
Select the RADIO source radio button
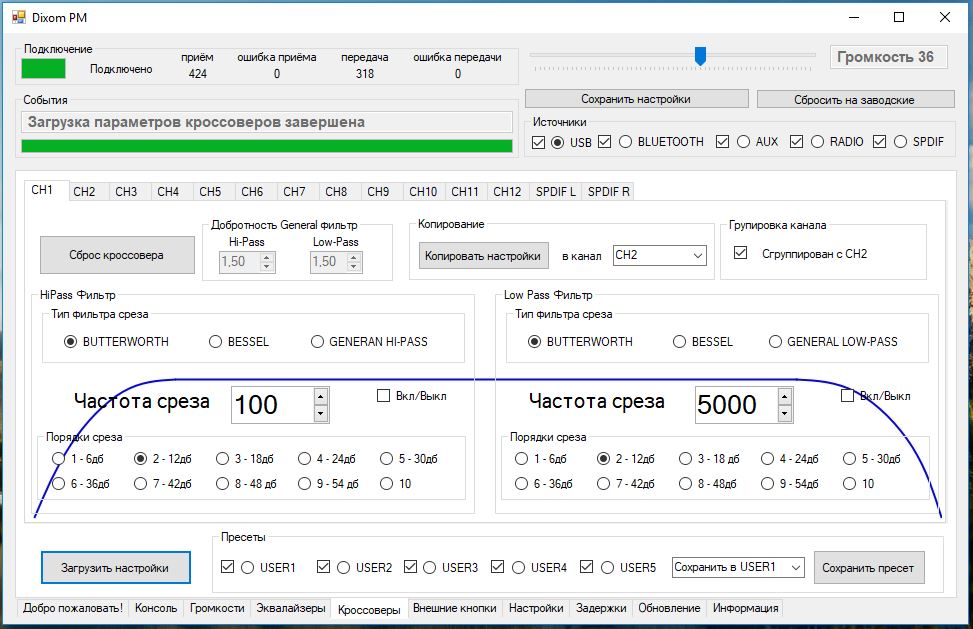pyautogui.click(x=817, y=142)
